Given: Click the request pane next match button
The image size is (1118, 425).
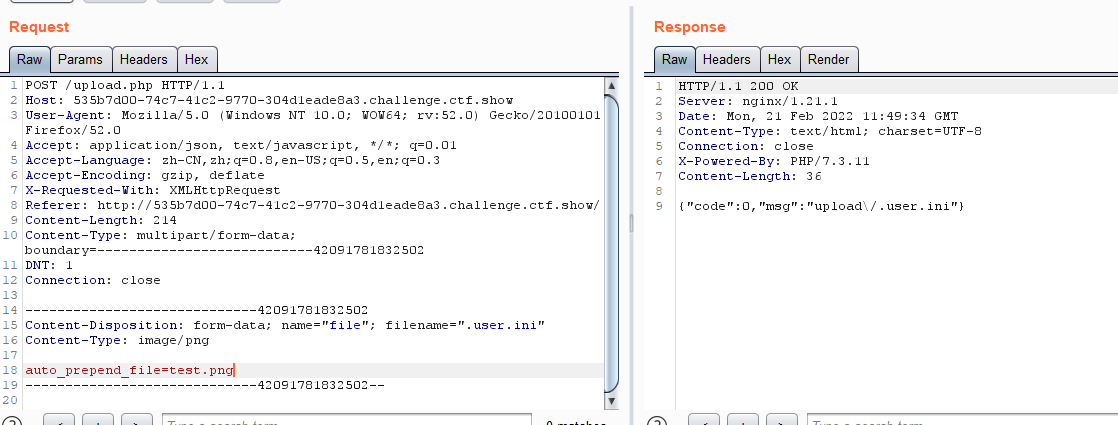Looking at the screenshot, I should 137,420.
